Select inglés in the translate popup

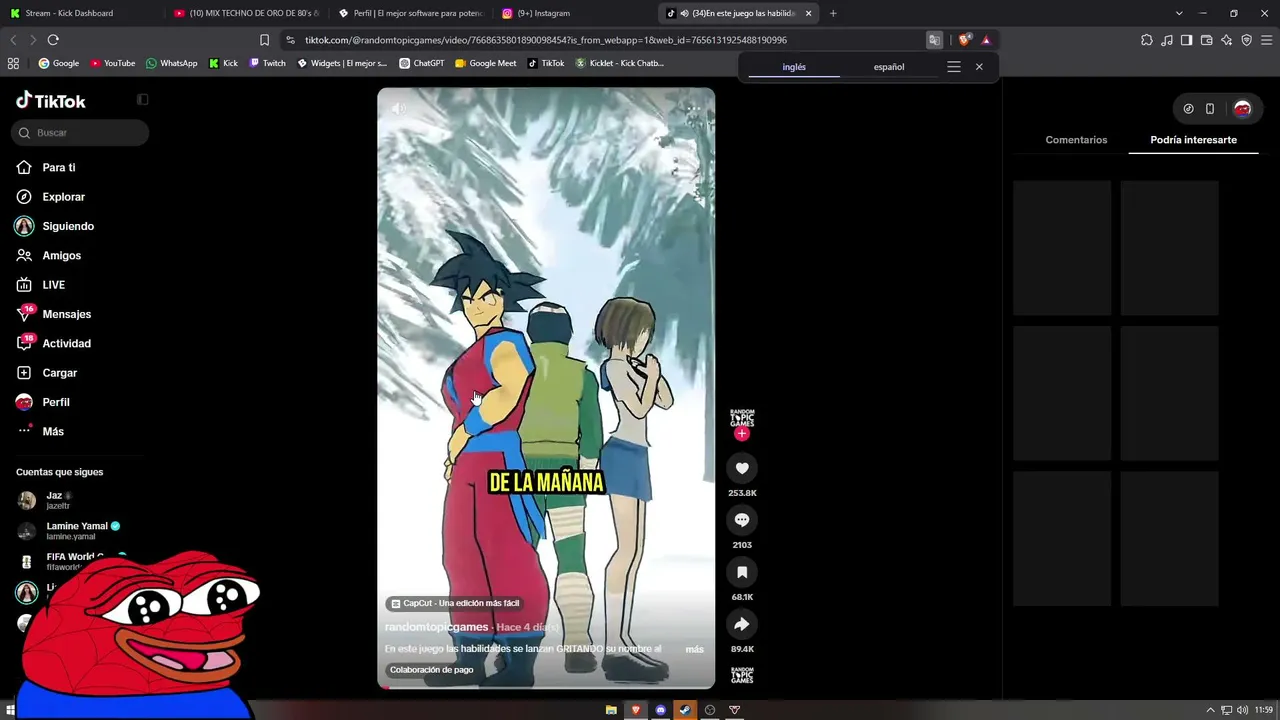click(x=794, y=67)
